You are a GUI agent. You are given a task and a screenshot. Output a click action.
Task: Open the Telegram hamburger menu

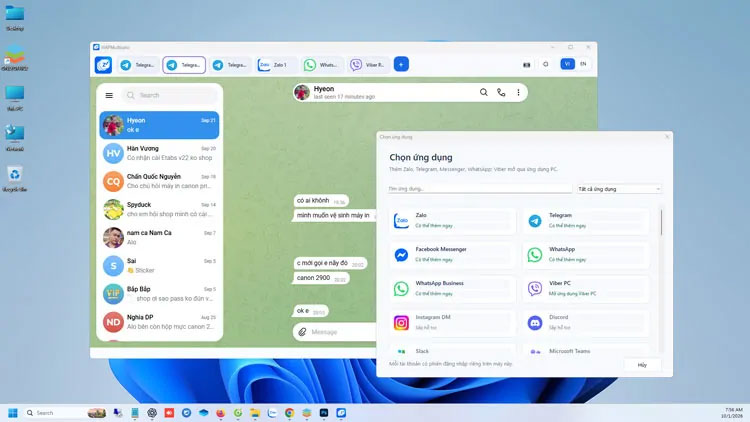coord(109,95)
